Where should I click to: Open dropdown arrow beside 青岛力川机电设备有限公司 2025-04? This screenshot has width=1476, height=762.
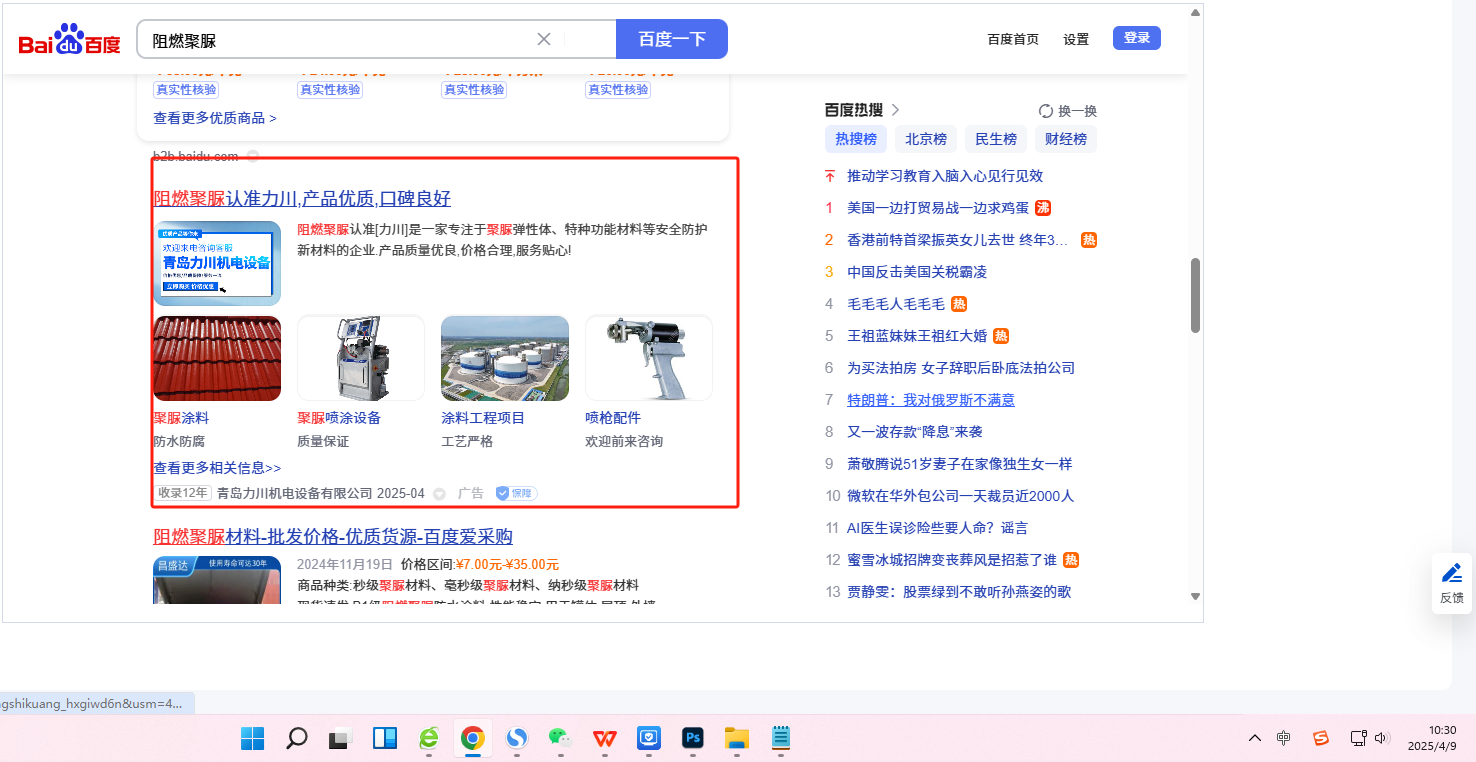439,494
